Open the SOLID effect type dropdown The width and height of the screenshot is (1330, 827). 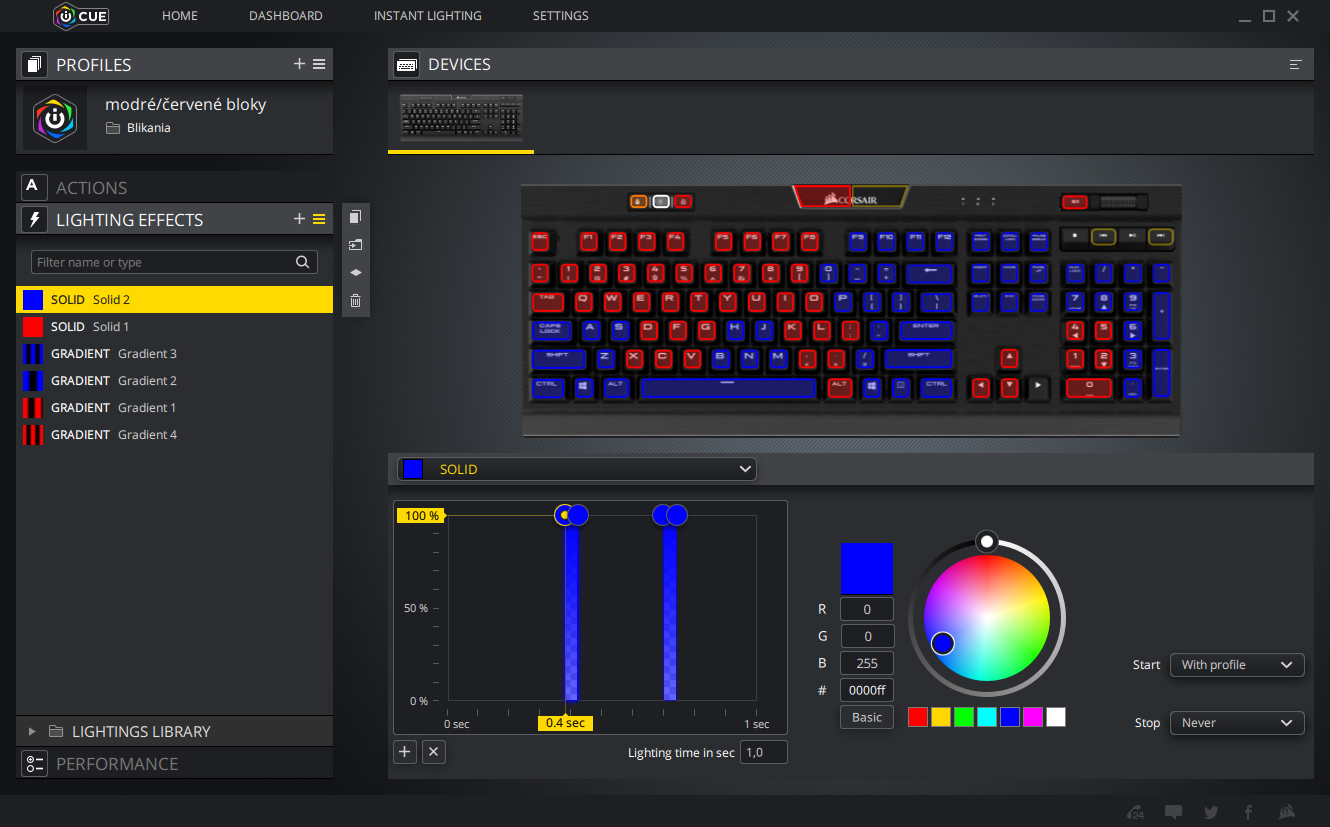pyautogui.click(x=577, y=469)
